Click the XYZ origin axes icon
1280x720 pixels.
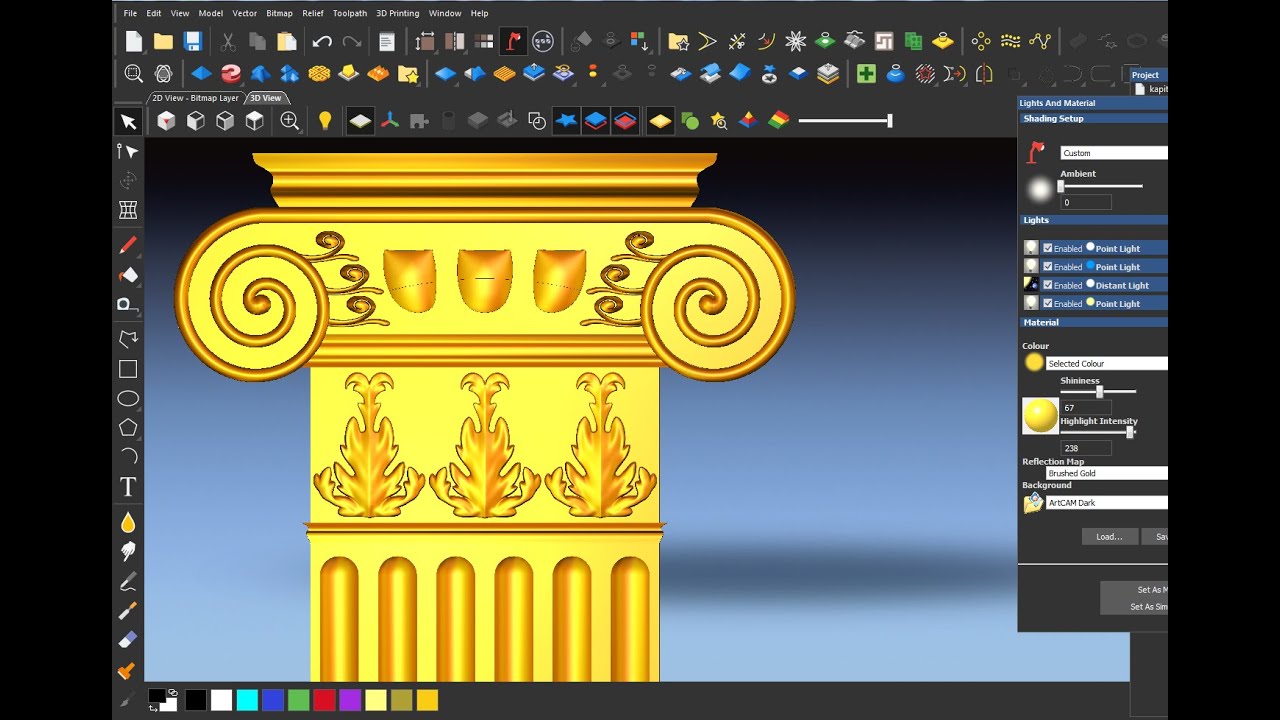pos(389,121)
